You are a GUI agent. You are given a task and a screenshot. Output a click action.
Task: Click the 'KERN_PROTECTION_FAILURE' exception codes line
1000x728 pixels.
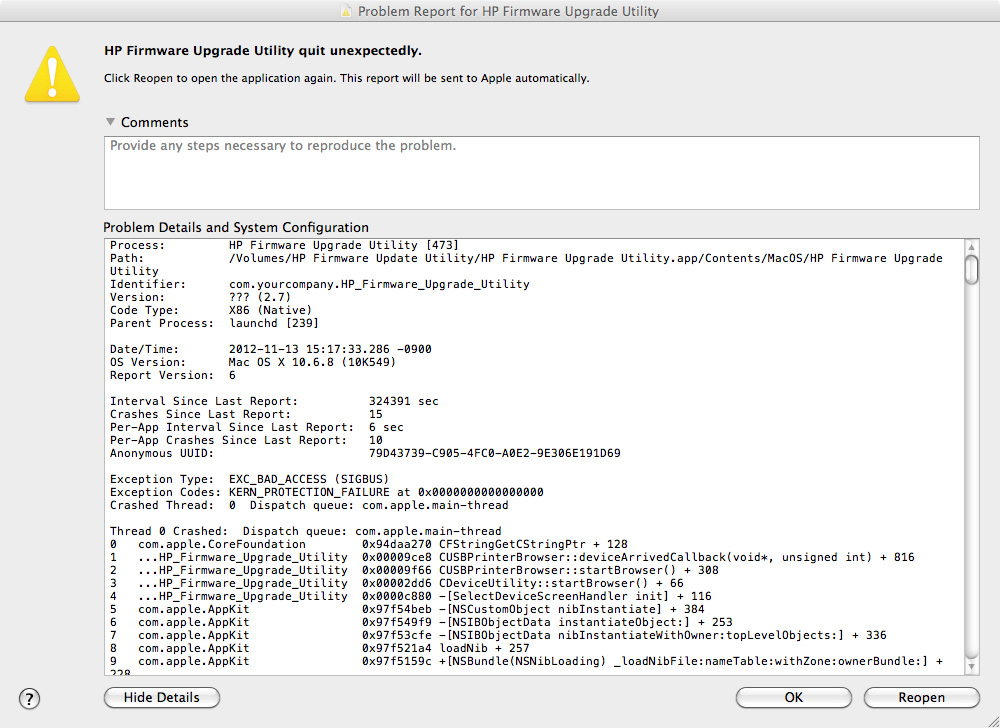point(327,492)
